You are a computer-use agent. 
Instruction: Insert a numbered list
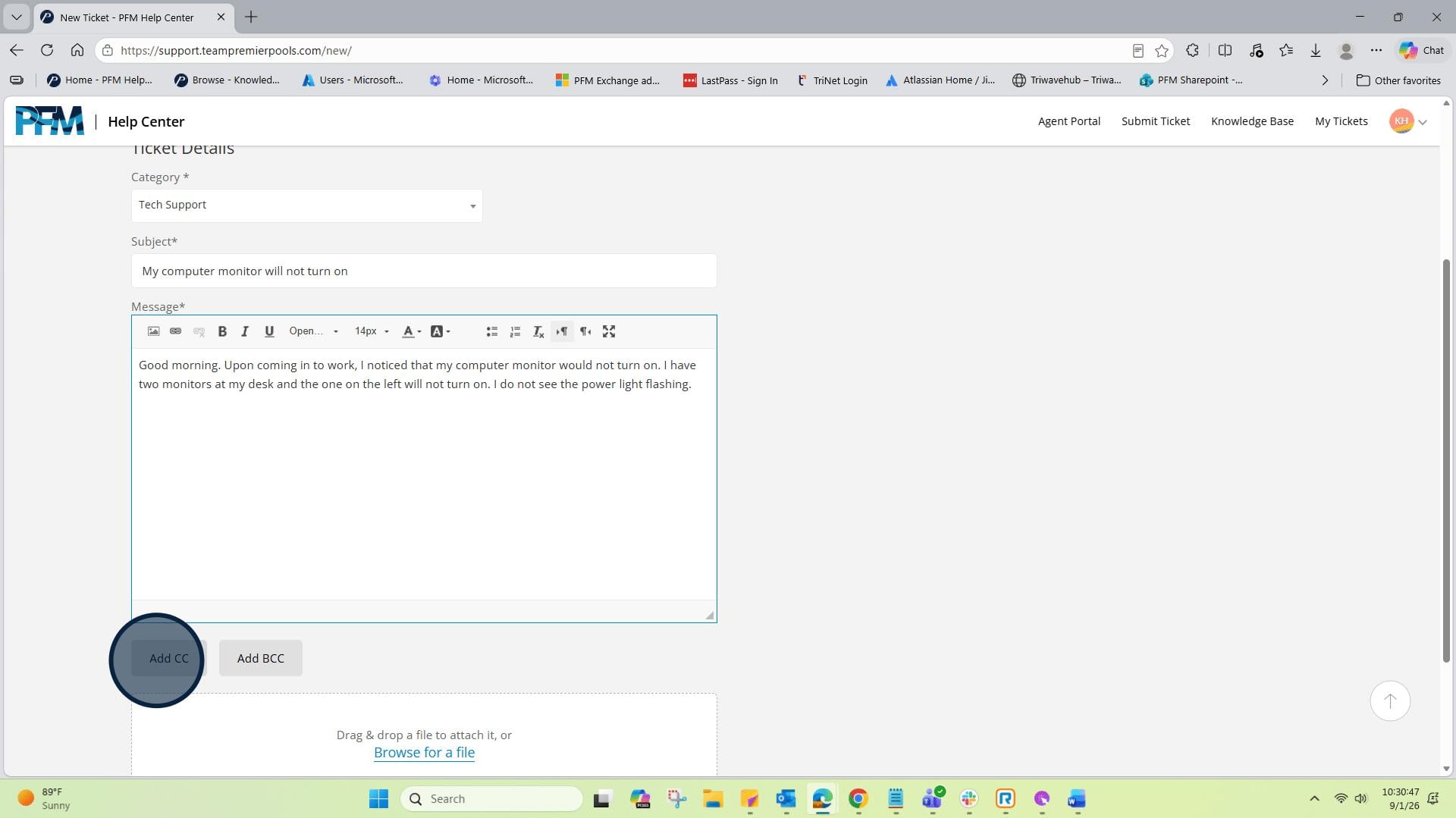pos(516,331)
